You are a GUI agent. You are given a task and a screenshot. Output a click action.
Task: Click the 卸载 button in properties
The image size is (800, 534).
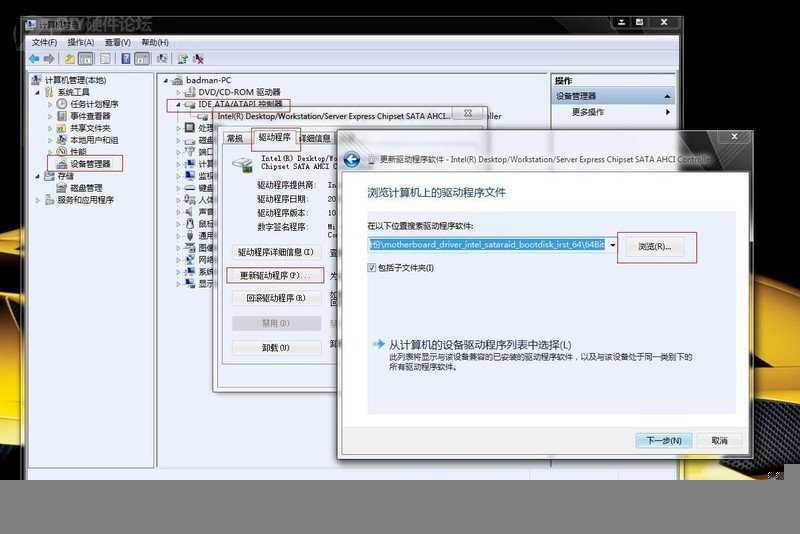tap(276, 348)
